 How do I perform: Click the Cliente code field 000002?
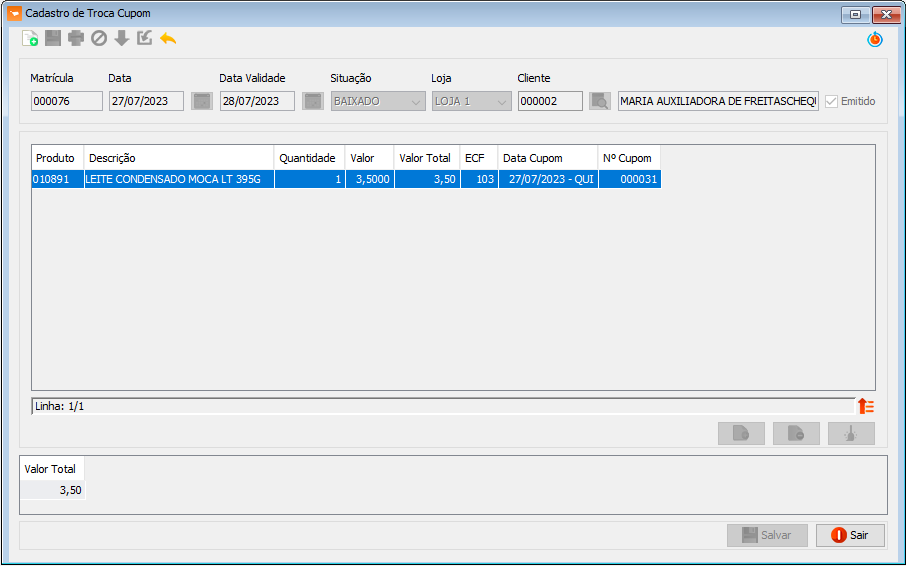(x=550, y=101)
